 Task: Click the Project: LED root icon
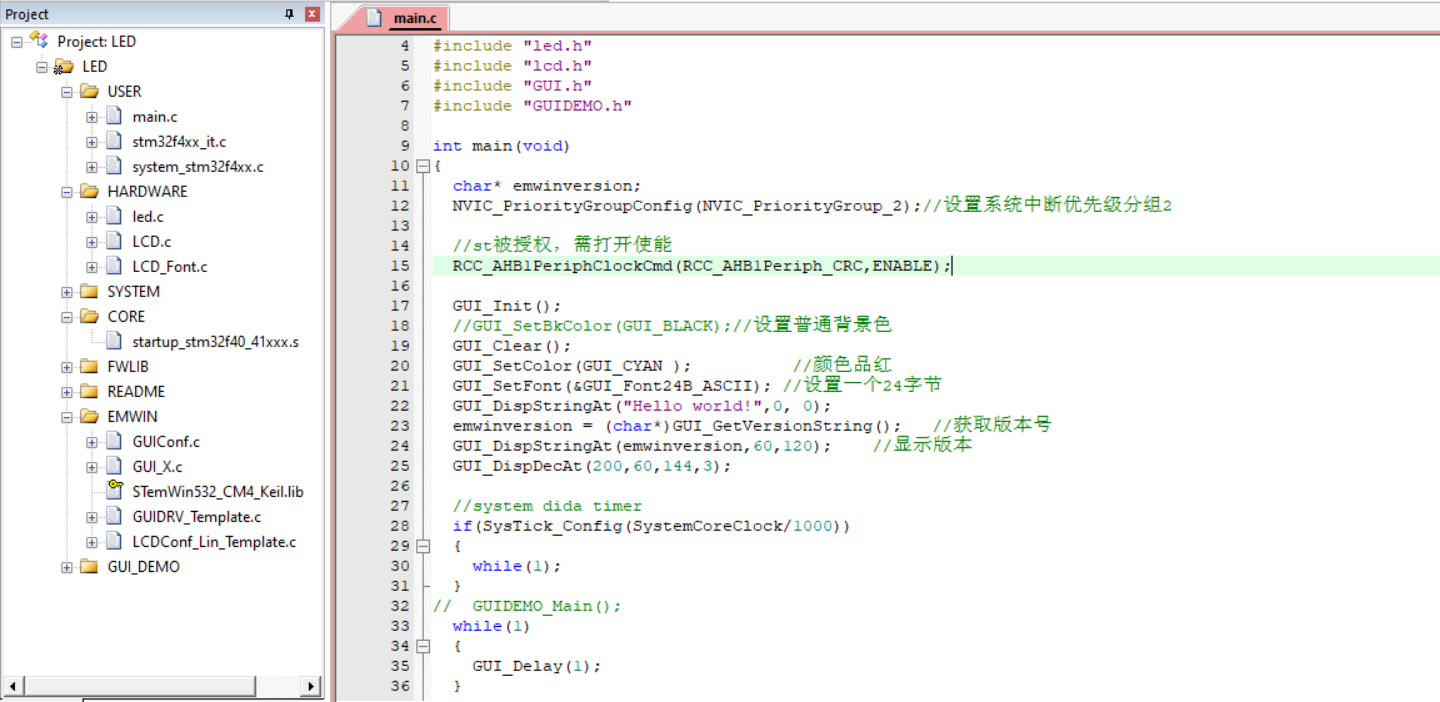pyautogui.click(x=40, y=41)
